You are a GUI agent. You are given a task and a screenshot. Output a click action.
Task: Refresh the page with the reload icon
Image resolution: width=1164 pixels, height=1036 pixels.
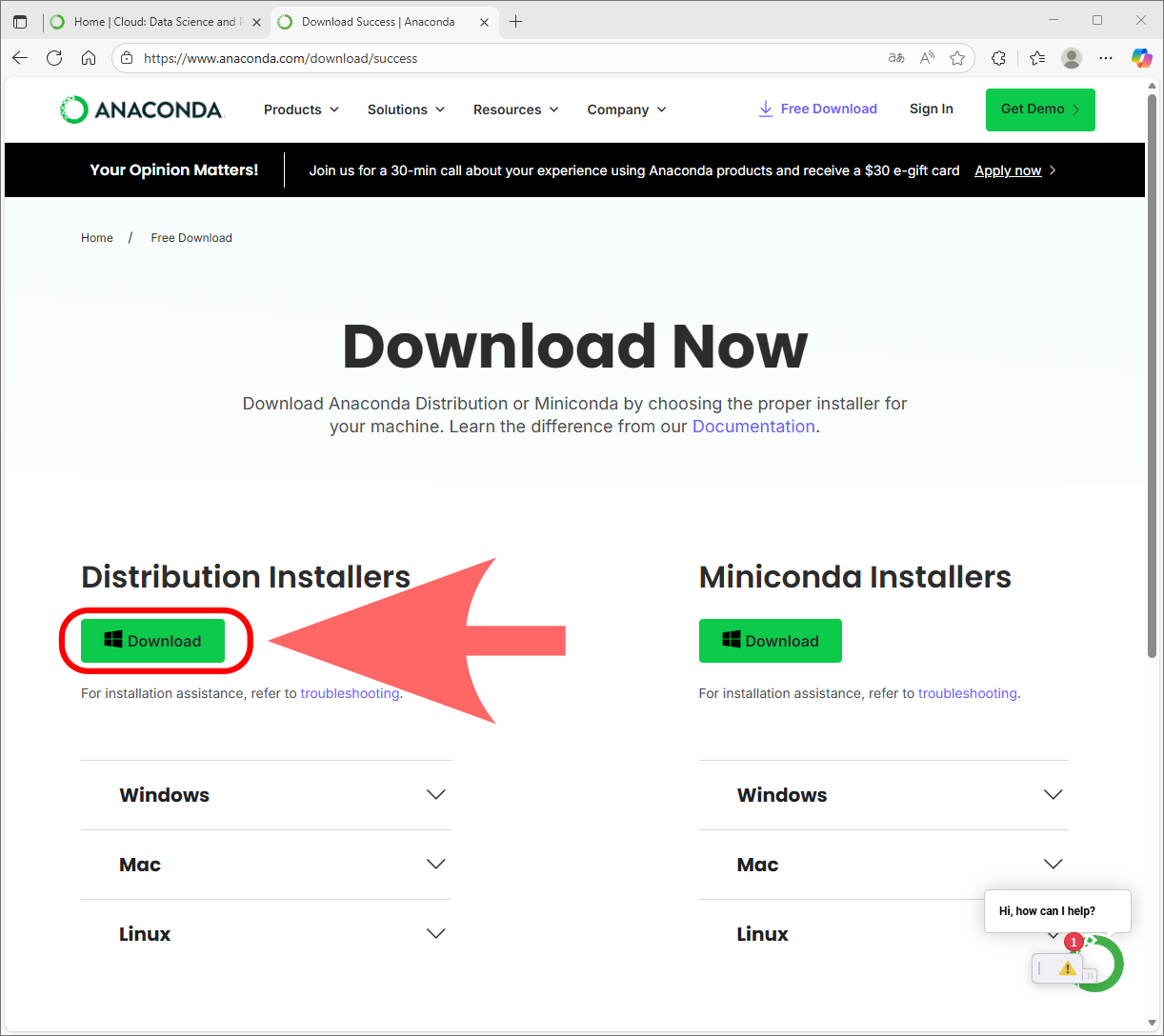54,58
